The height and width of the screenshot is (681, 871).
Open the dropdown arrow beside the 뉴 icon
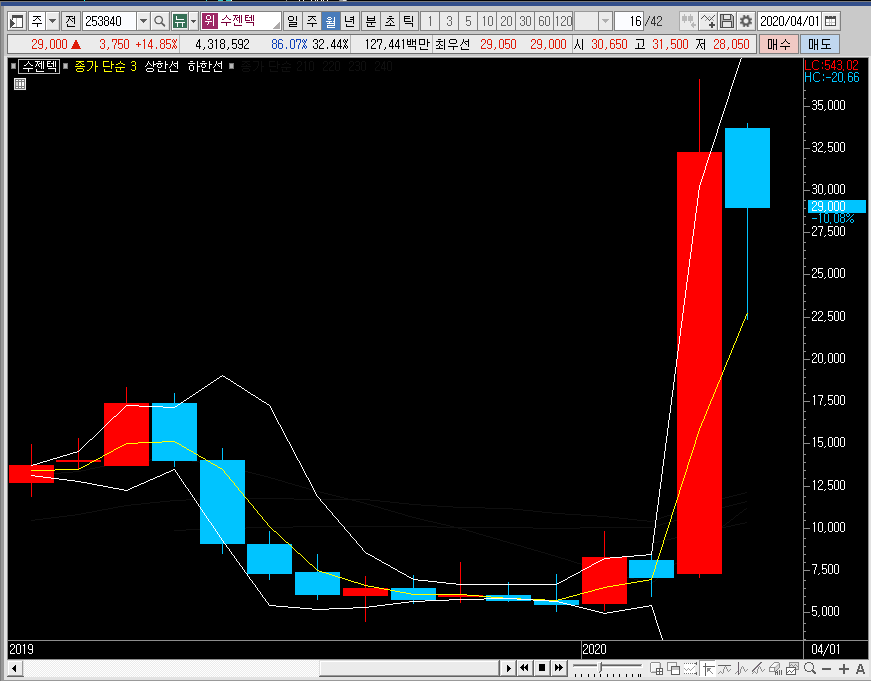click(193, 22)
